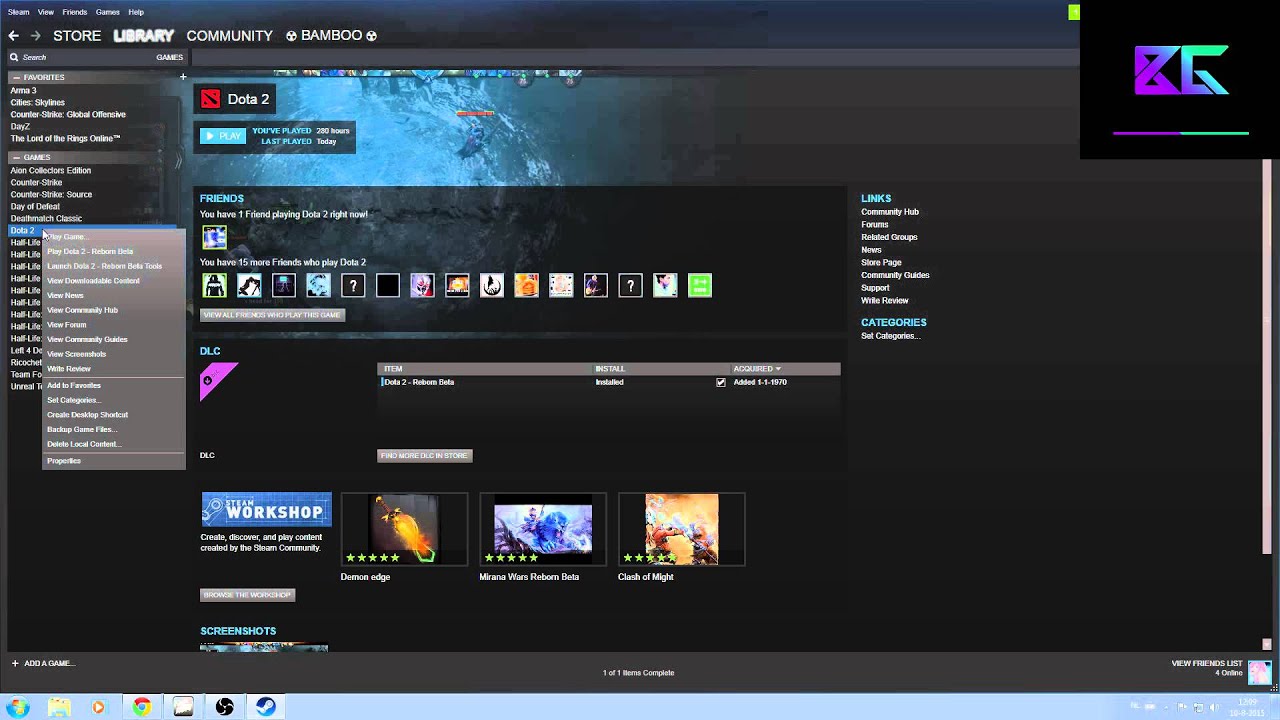Open the plain black friend avatar
1280x720 pixels.
tap(388, 286)
